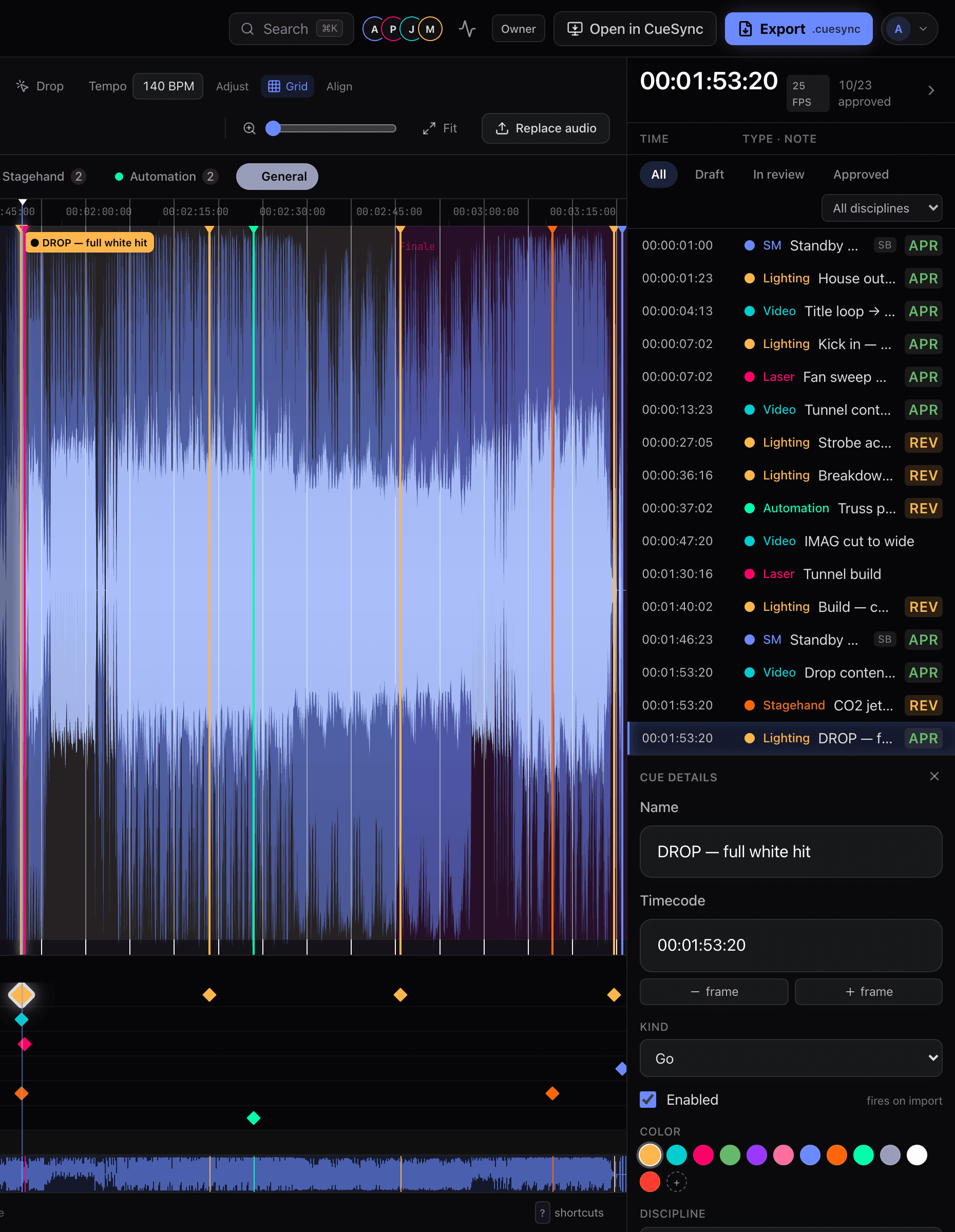Switch to the All status tab
The height and width of the screenshot is (1232, 955).
[658, 175]
